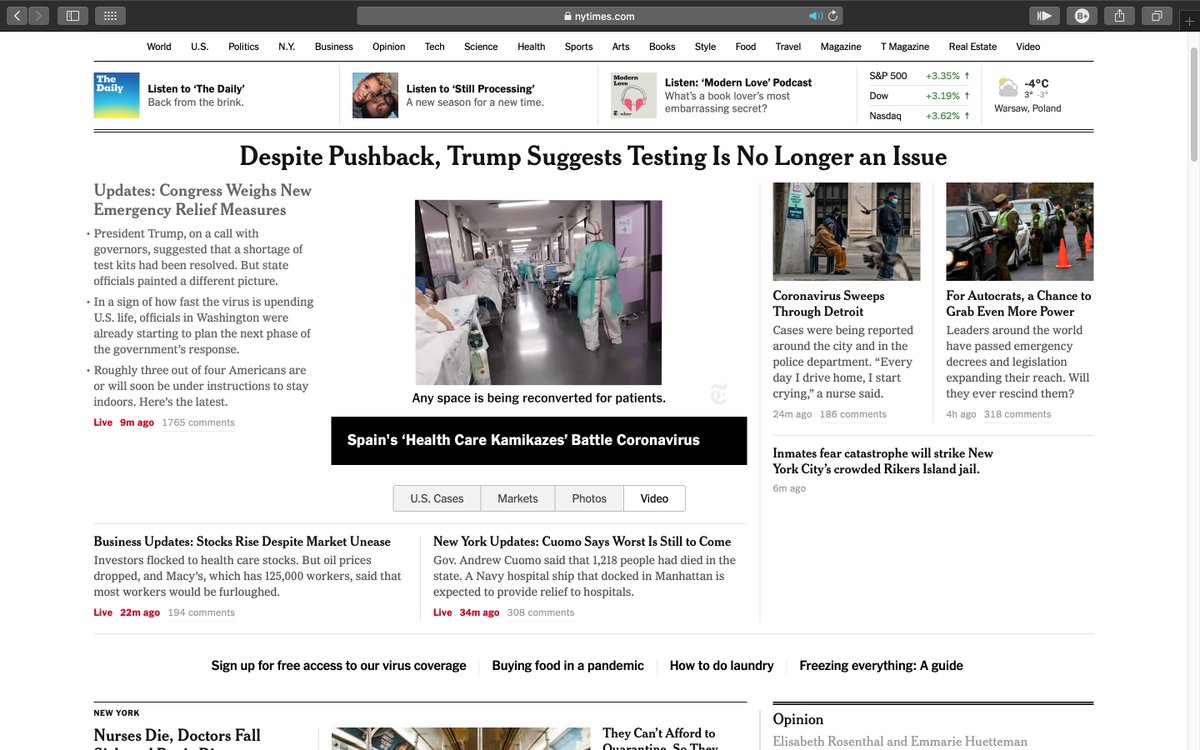Open 'Freezing everything: A guide' link
Viewport: 1200px width, 750px height.
(881, 665)
